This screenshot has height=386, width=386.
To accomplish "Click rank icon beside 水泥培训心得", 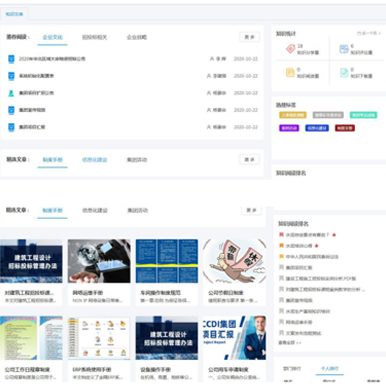I will (x=281, y=246).
